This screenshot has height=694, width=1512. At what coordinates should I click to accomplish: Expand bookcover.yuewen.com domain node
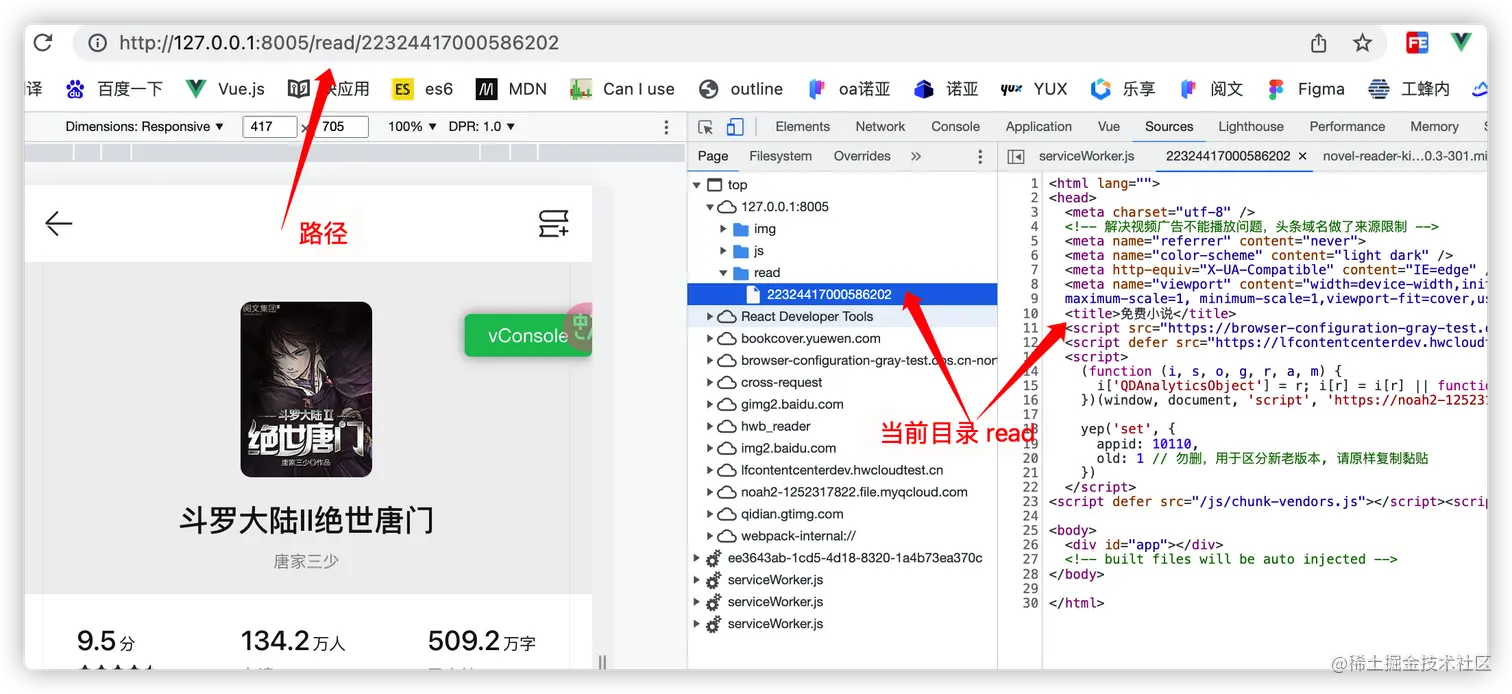(x=710, y=339)
